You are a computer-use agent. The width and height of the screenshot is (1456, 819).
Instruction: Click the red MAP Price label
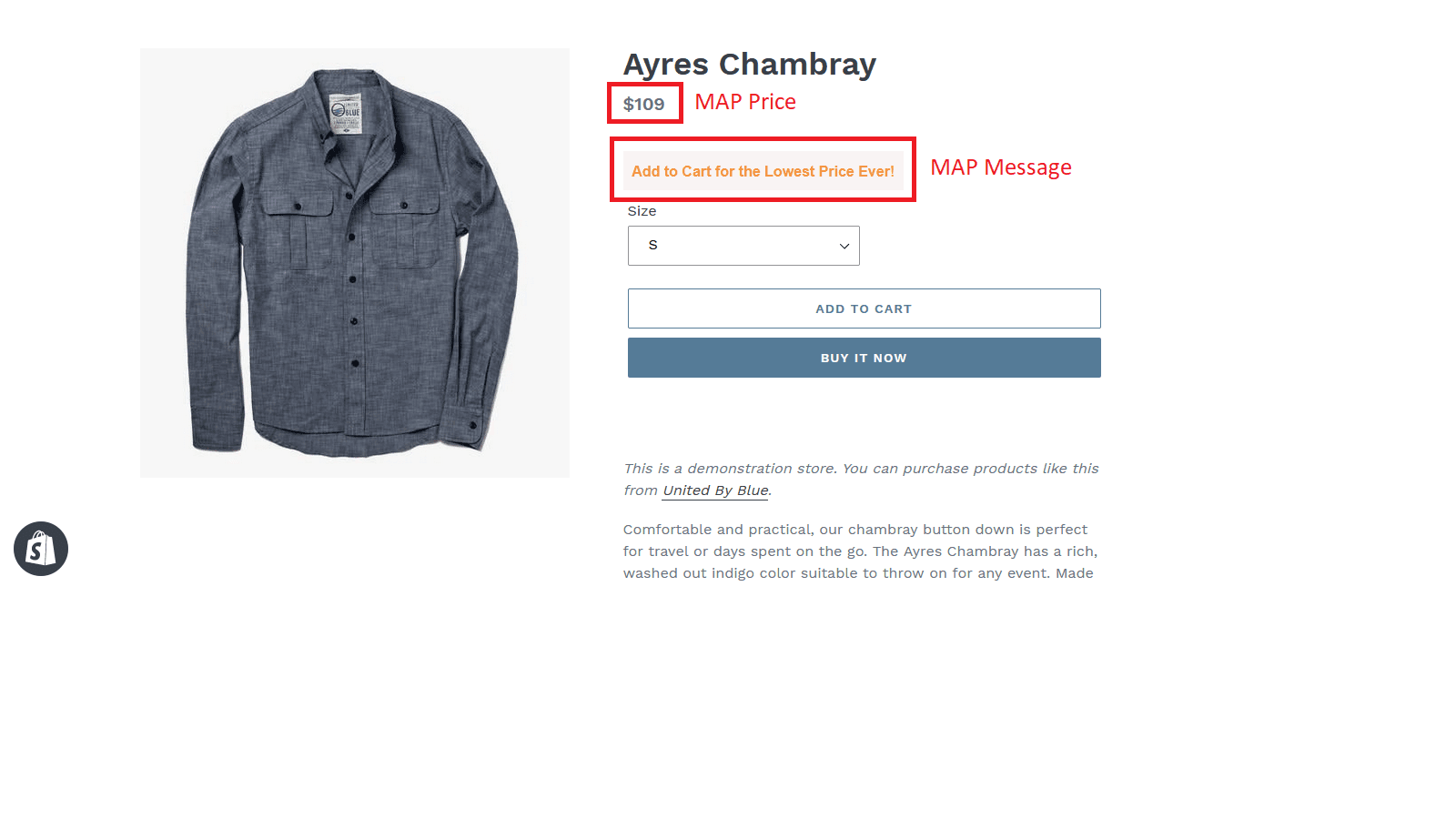744,102
